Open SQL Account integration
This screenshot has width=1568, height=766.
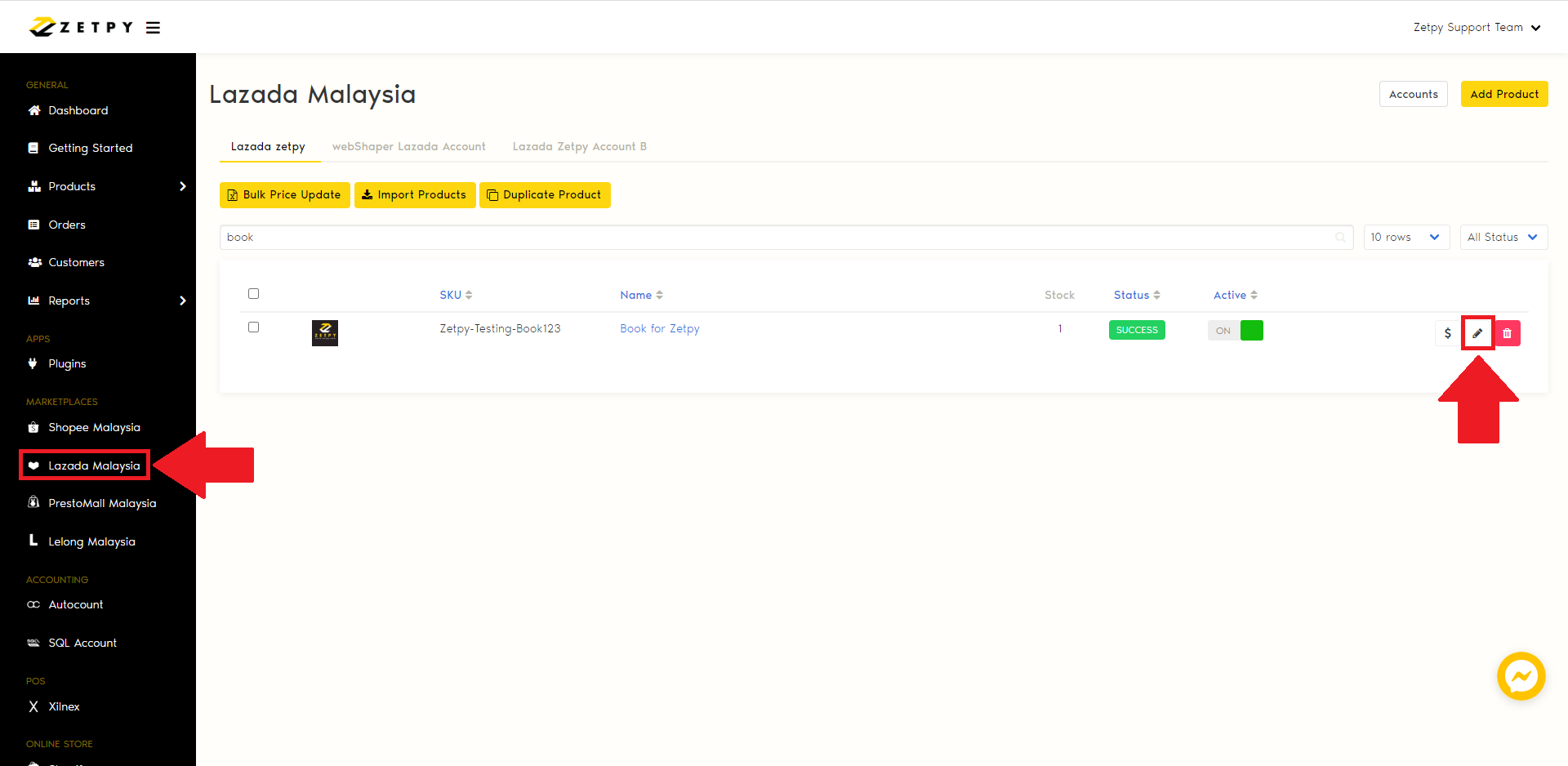82,643
